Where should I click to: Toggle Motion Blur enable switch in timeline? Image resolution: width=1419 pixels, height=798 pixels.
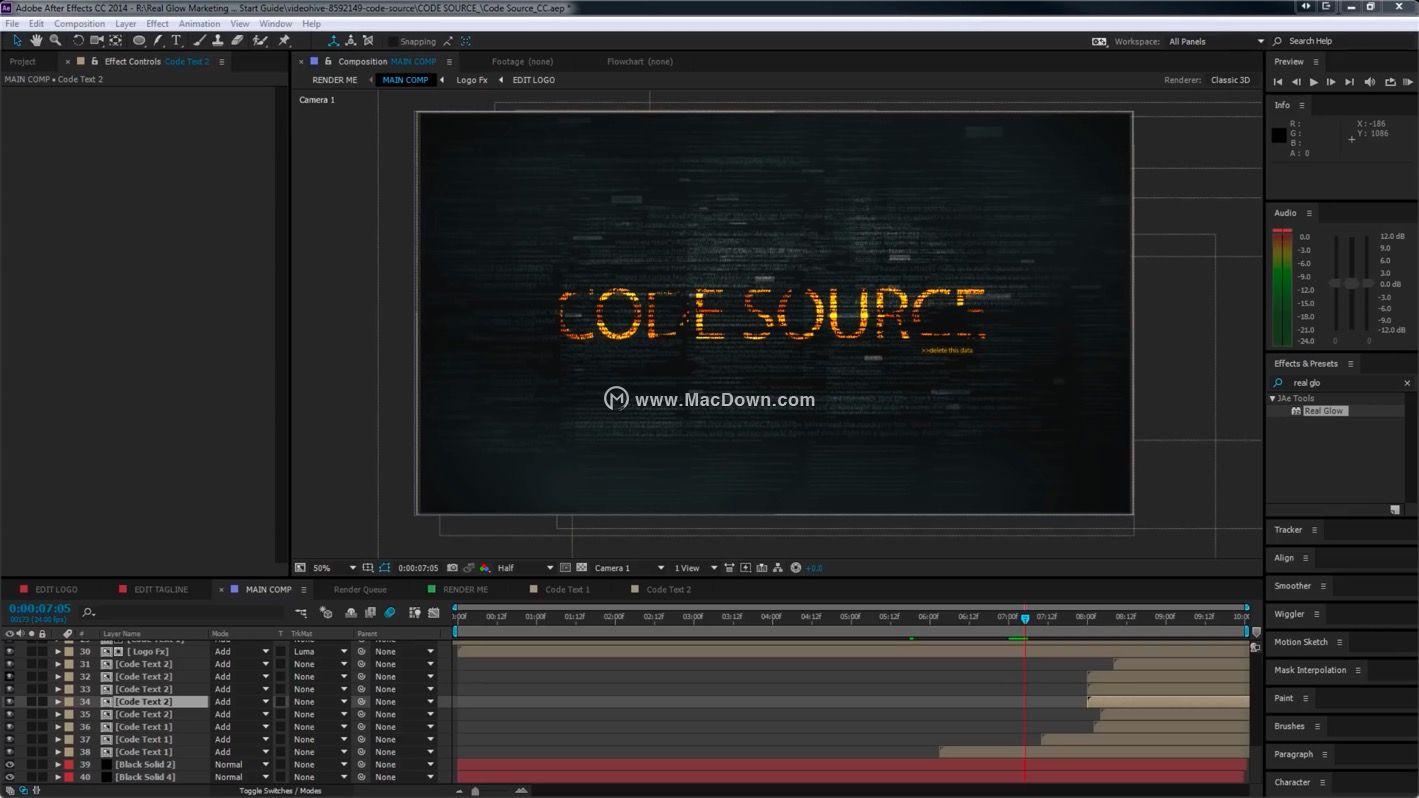click(390, 612)
